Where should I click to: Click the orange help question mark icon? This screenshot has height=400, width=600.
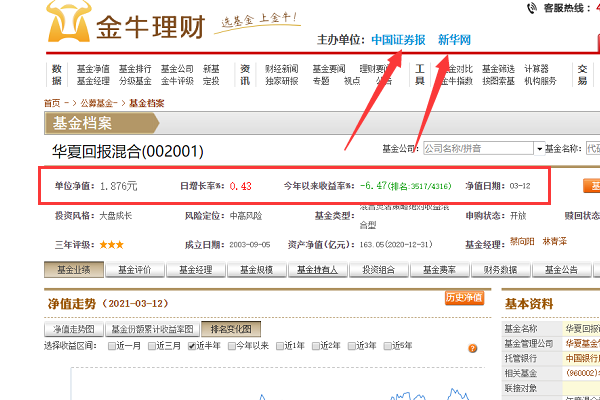pyautogui.click(x=473, y=348)
